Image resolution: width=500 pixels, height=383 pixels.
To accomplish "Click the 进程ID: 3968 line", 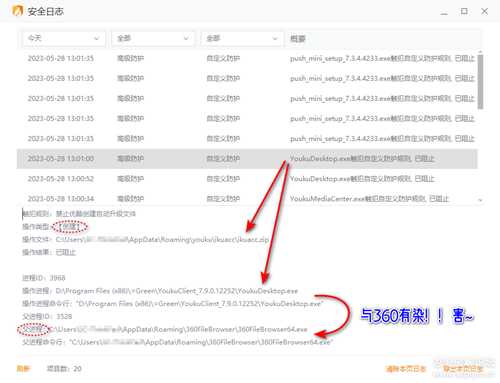I will click(44, 278).
